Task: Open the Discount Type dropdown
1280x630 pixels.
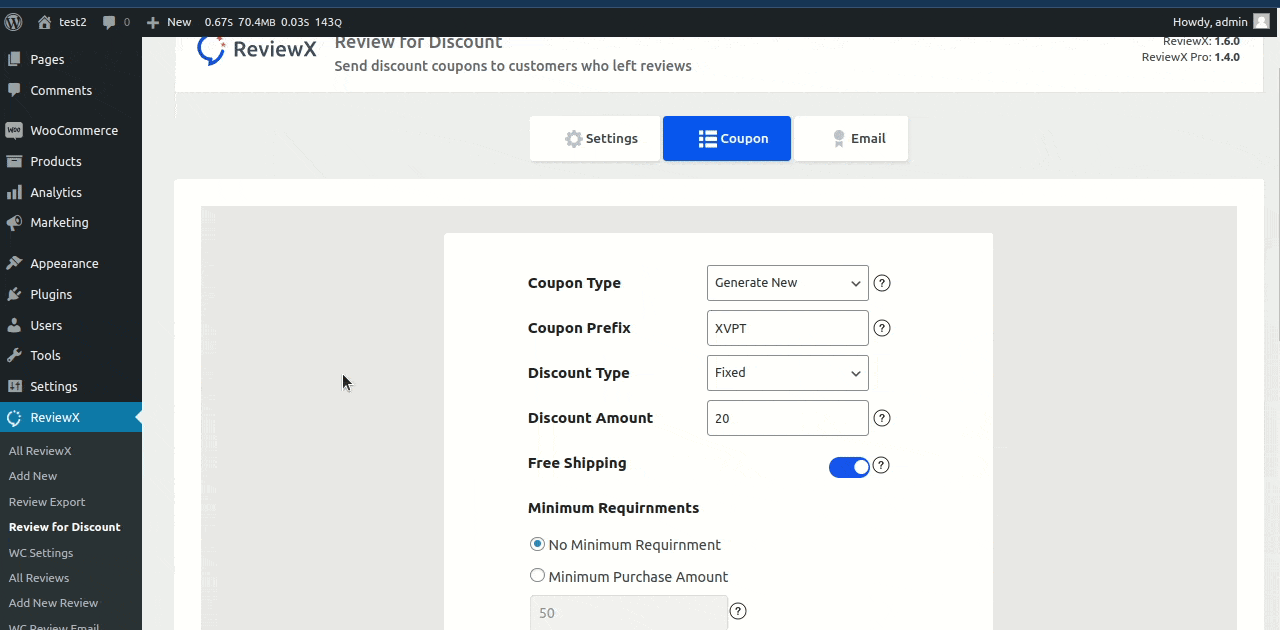Action: coord(787,373)
